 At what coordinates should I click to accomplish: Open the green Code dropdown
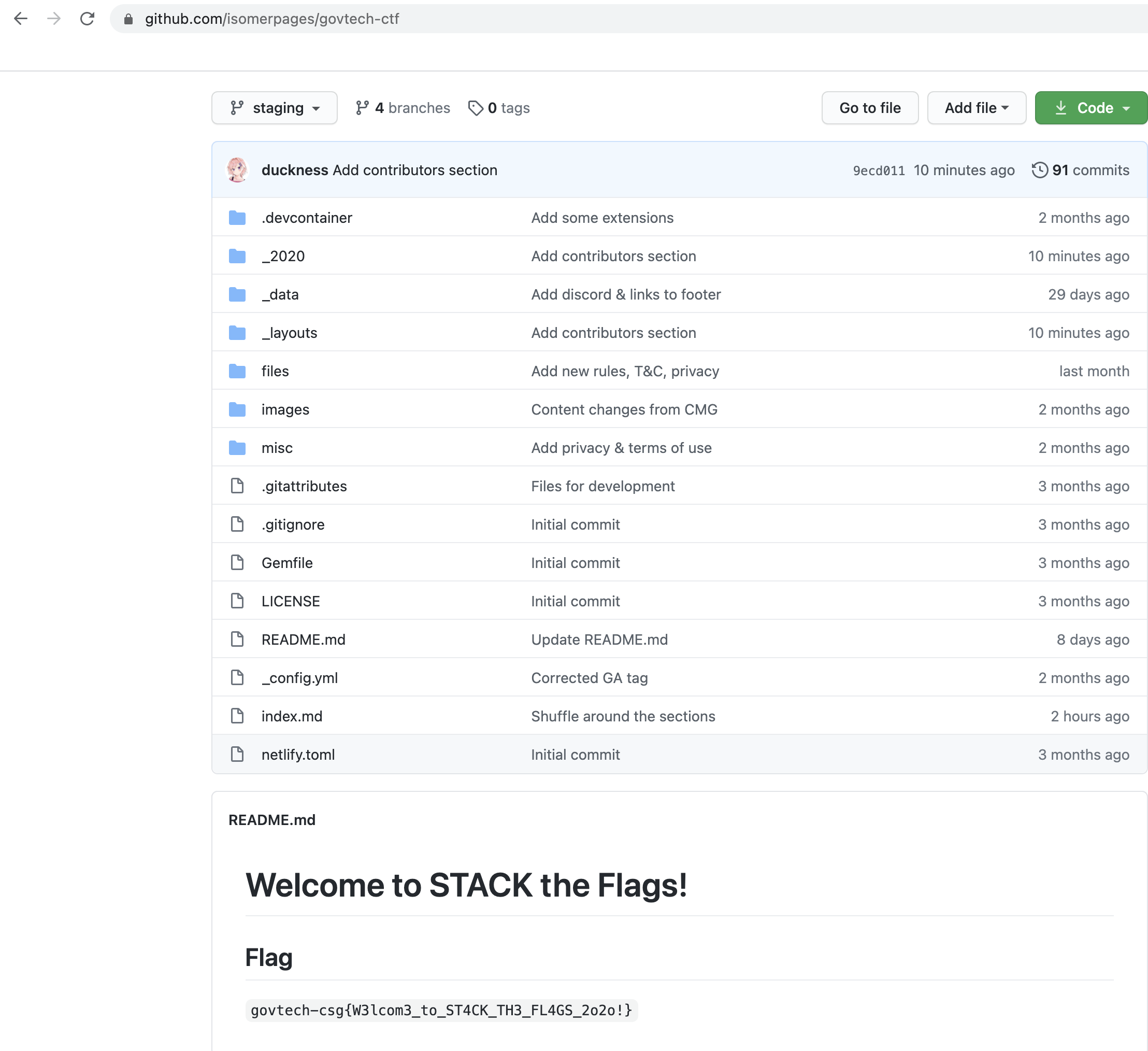click(1090, 108)
